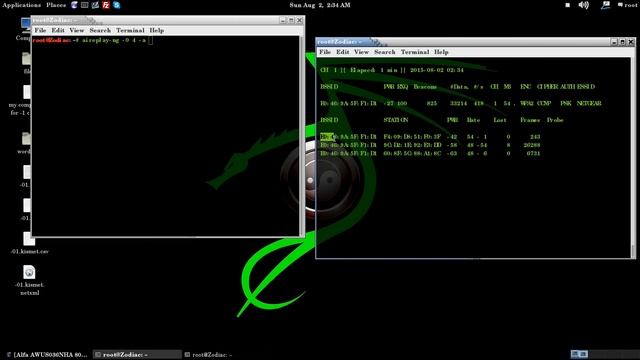
Task: Open Search menu in right terminal window
Action: 384,52
